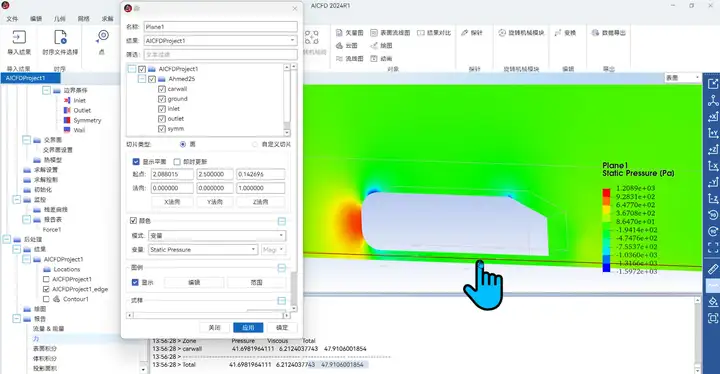Enable the instant update (即时更新) checkbox
The width and height of the screenshot is (720, 374).
177,162
